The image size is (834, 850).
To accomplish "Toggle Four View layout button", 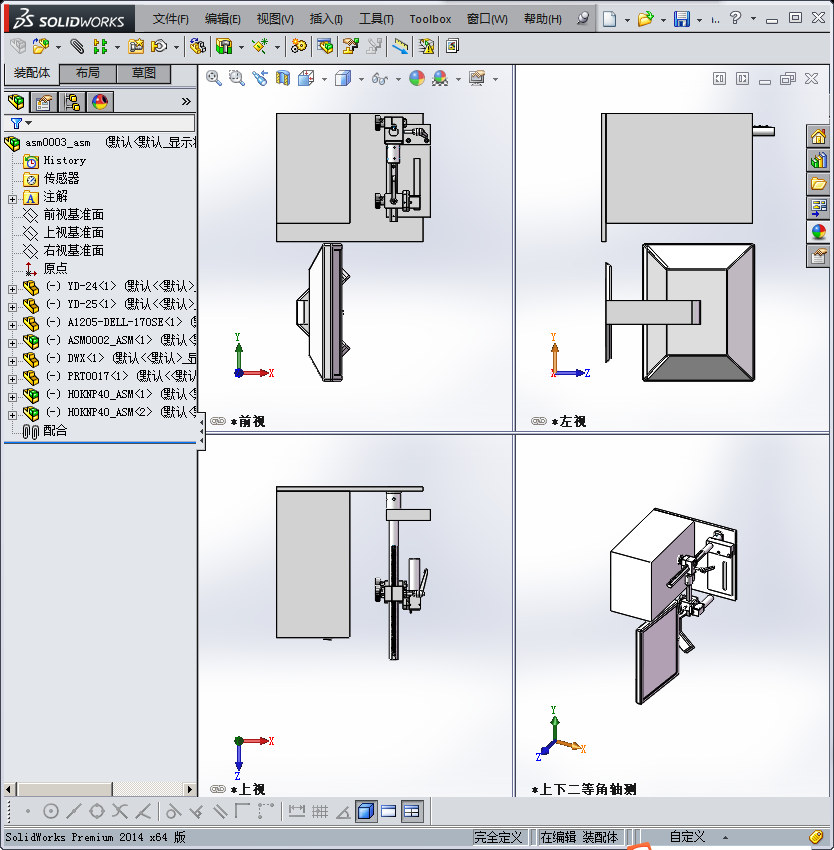I will tap(412, 811).
